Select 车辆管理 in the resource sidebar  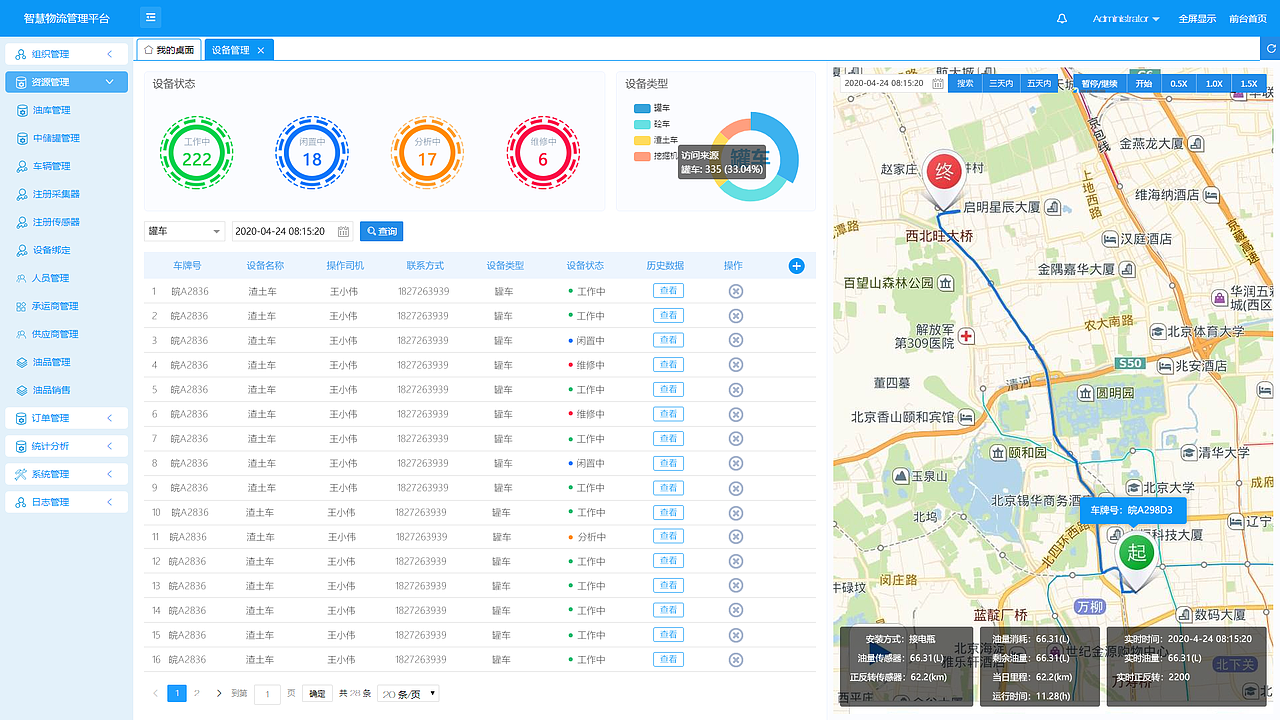[x=60, y=166]
